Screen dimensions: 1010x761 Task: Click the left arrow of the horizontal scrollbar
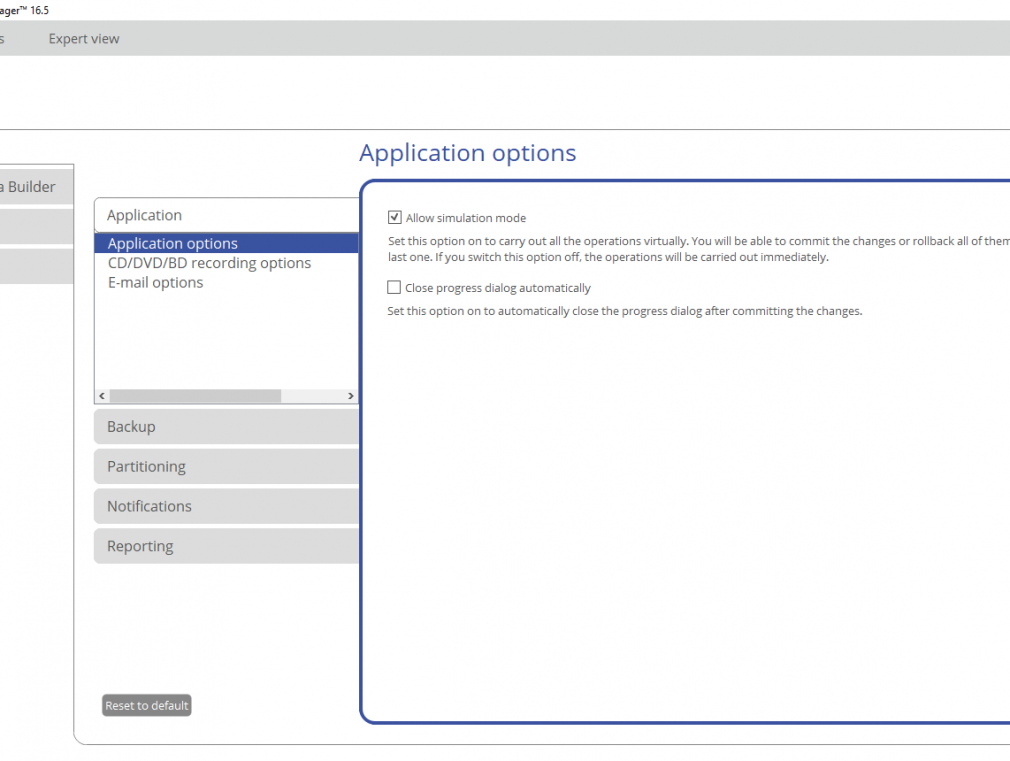click(x=102, y=396)
